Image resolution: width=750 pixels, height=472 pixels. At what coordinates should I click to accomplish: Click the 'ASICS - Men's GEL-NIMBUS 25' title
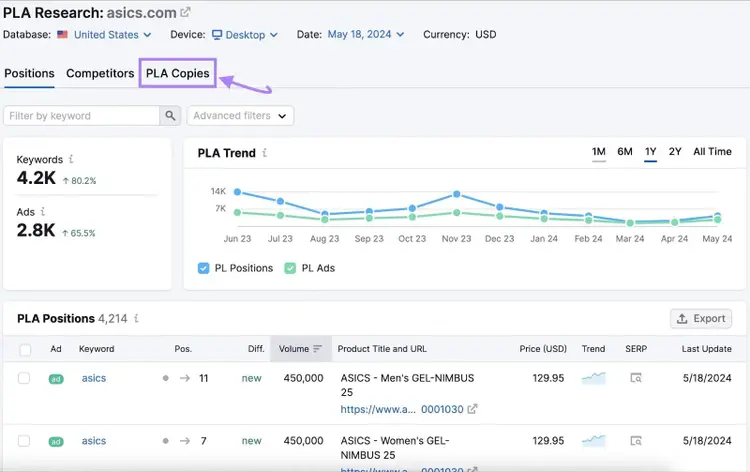tap(407, 385)
